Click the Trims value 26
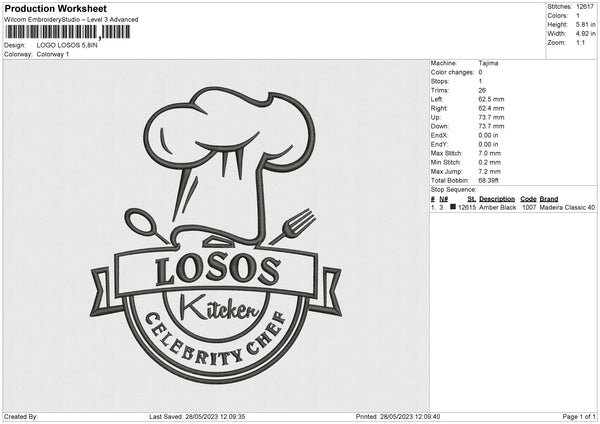 482,90
